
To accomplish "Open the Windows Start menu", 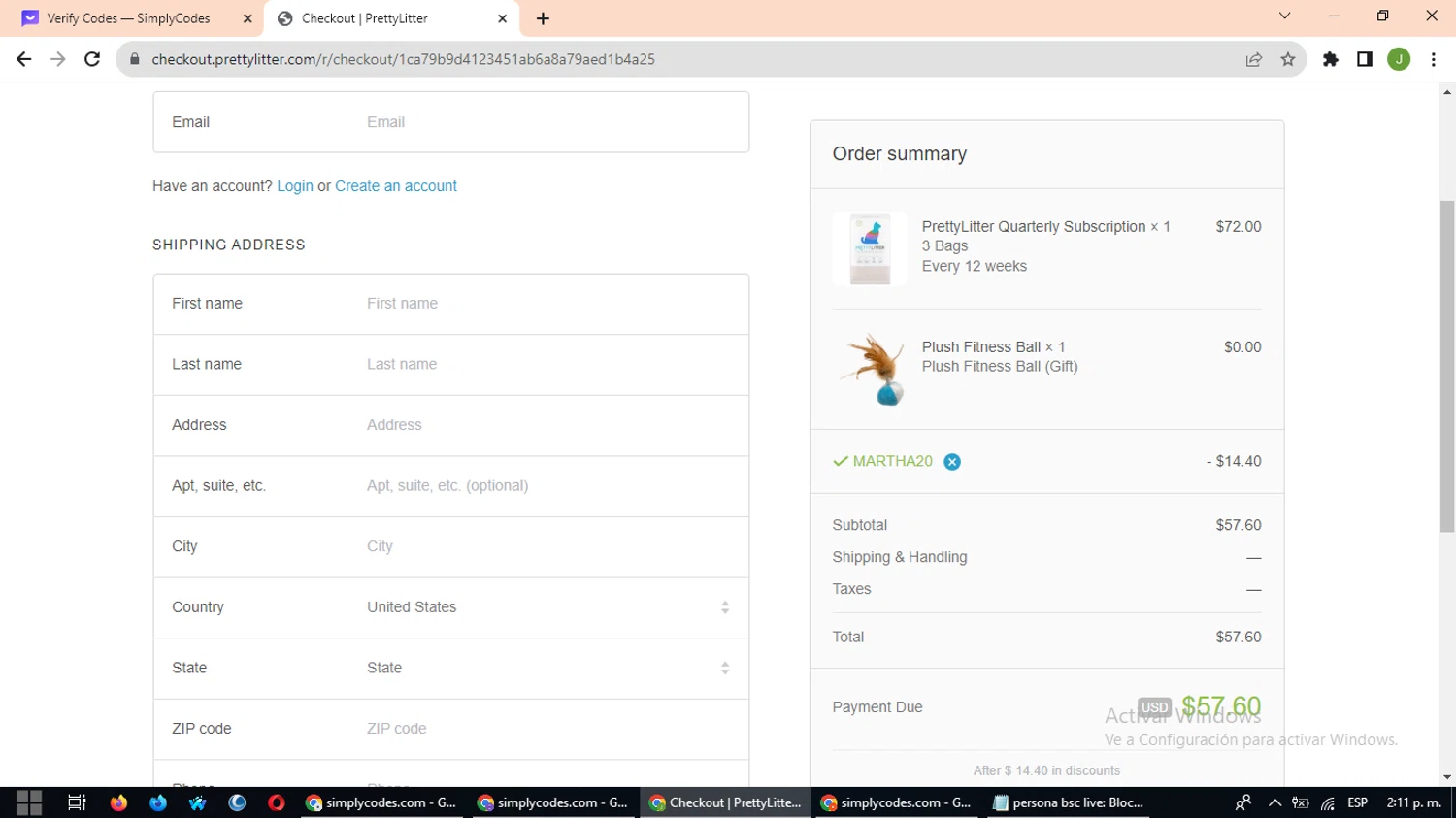I will coord(29,802).
